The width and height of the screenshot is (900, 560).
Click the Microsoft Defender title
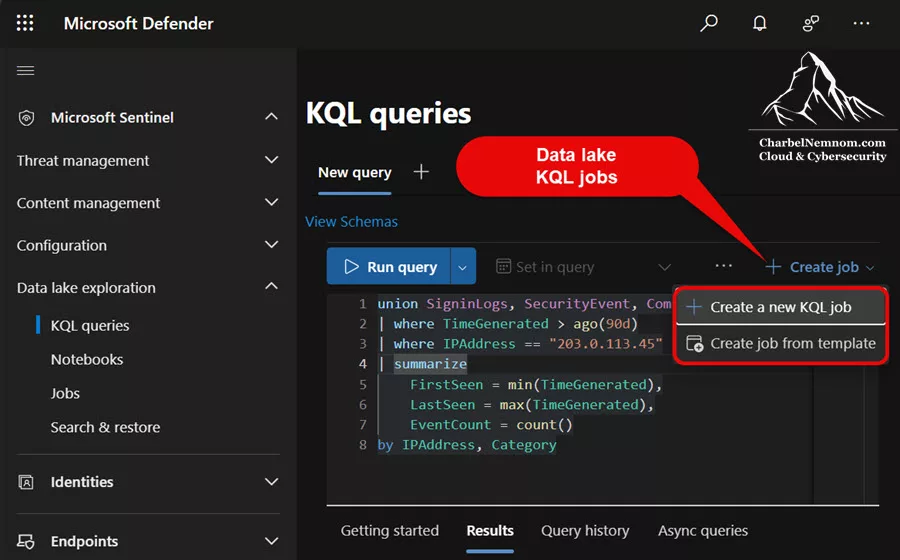138,24
